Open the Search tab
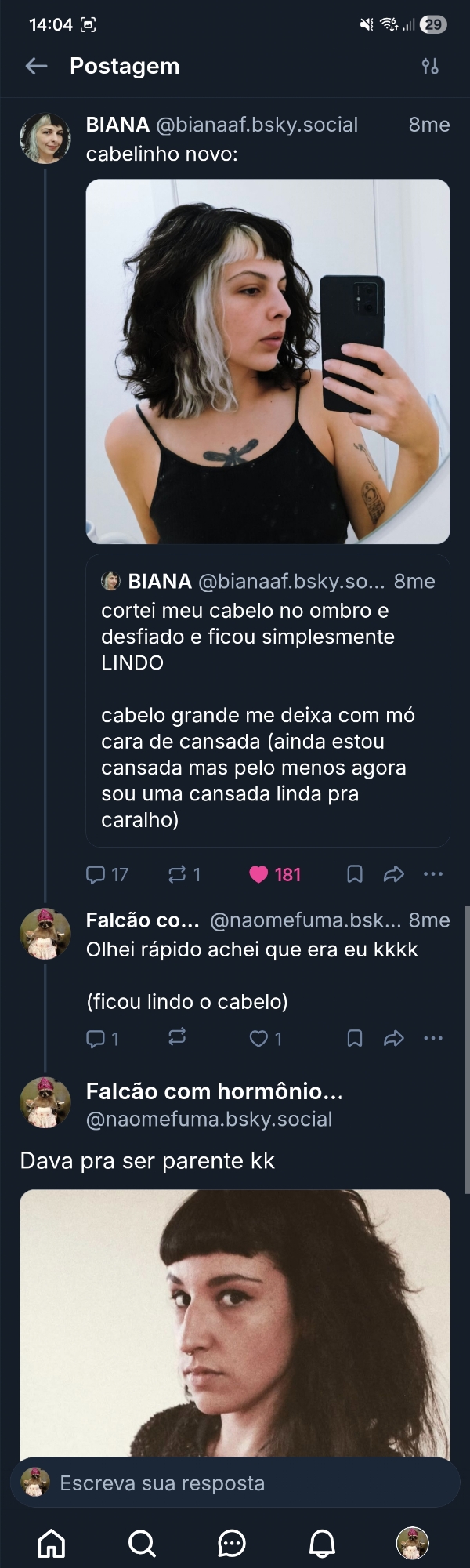The height and width of the screenshot is (1568, 470). pos(142,1543)
